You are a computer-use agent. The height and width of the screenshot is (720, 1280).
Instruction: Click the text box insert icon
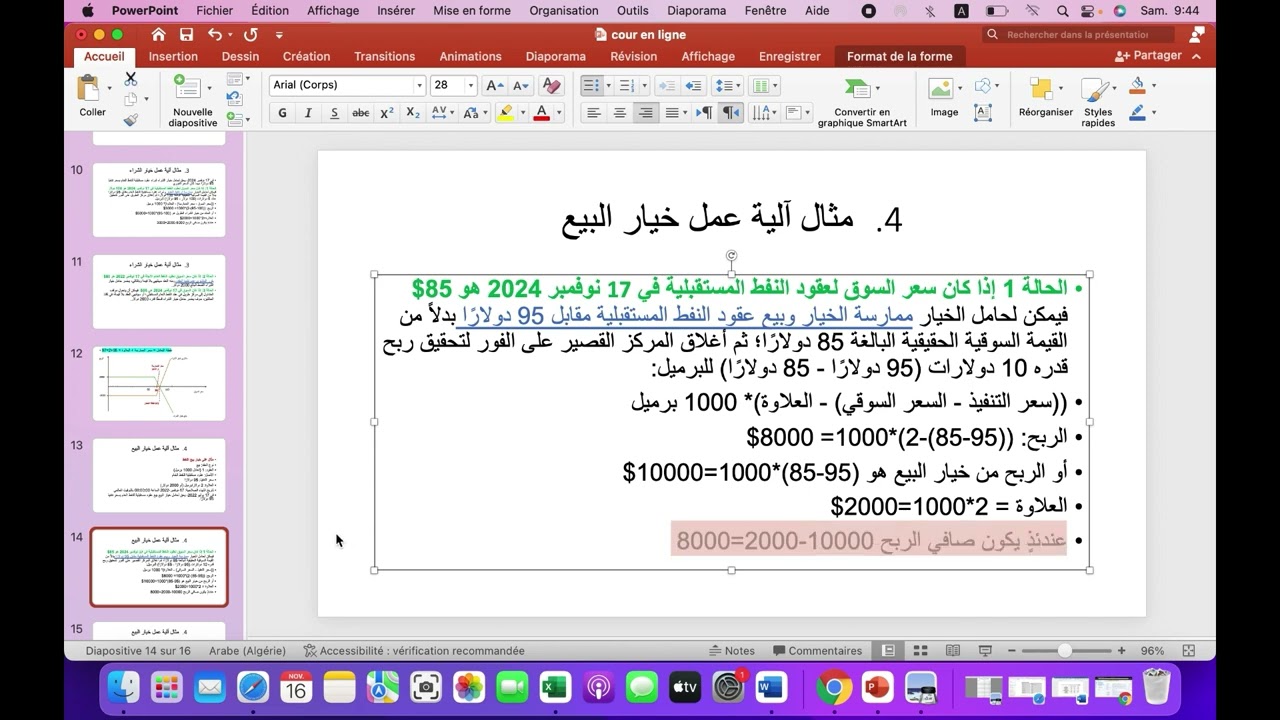[983, 112]
